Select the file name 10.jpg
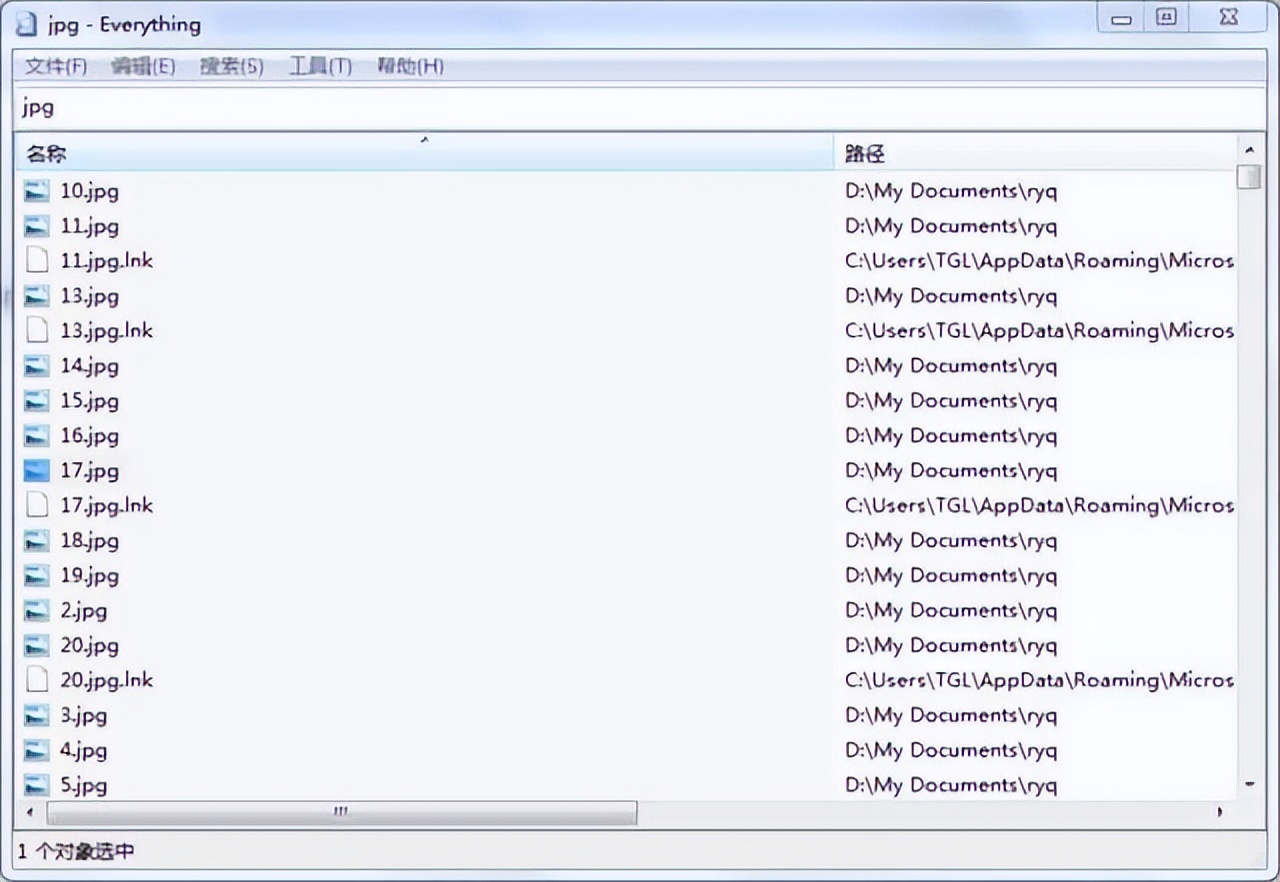Image resolution: width=1280 pixels, height=882 pixels. click(89, 191)
